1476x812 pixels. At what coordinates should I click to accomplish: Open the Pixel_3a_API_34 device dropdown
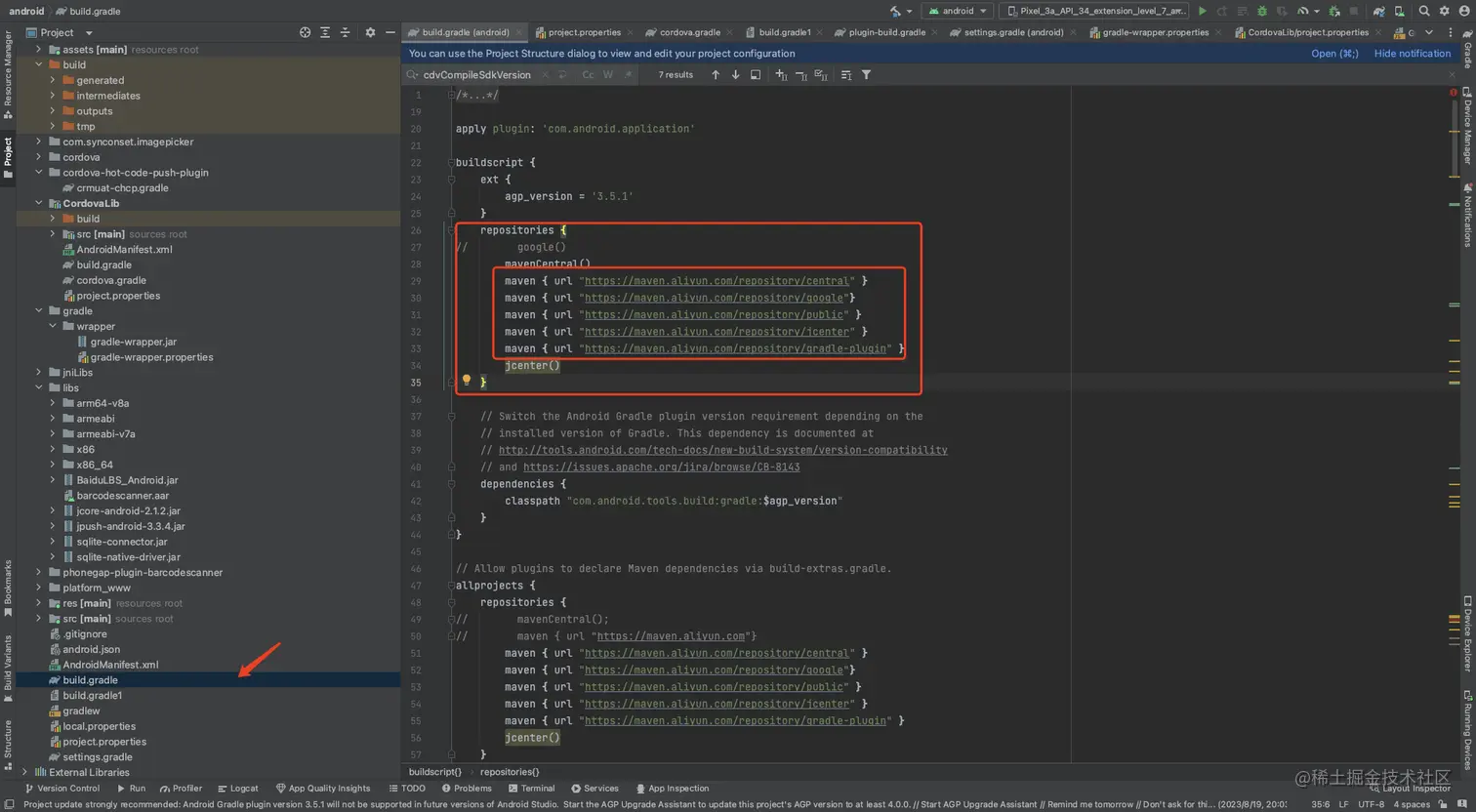(1093, 11)
